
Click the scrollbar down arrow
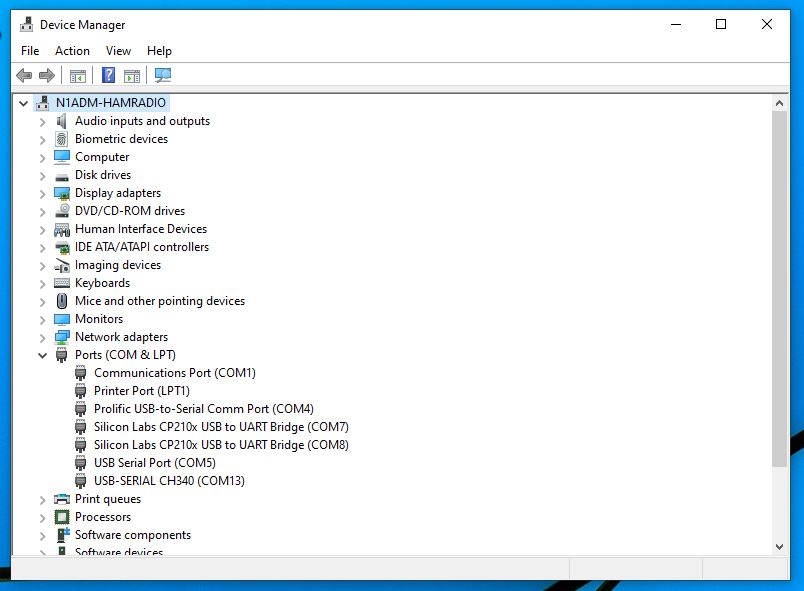click(x=780, y=546)
